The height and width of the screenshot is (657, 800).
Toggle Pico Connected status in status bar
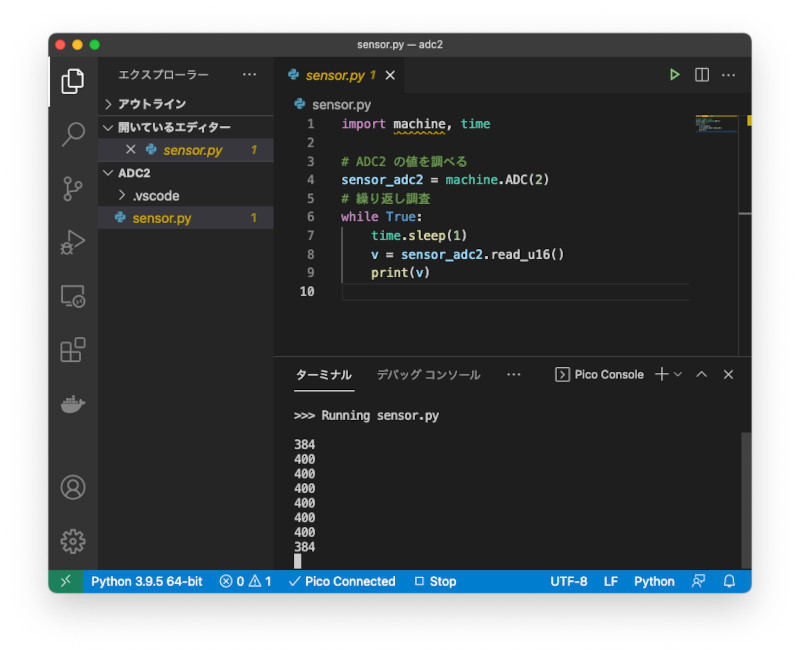click(341, 581)
